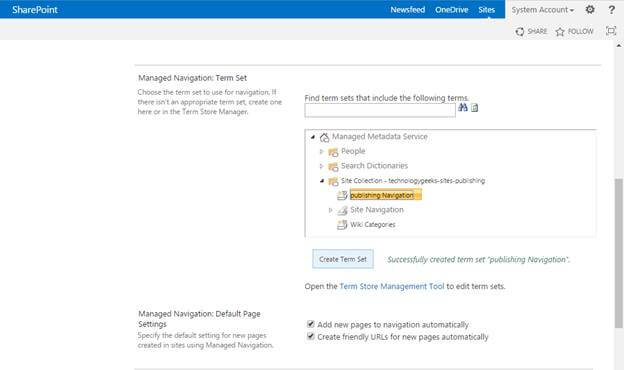The height and width of the screenshot is (370, 624).
Task: Click the focus on content icon
Action: 610,31
